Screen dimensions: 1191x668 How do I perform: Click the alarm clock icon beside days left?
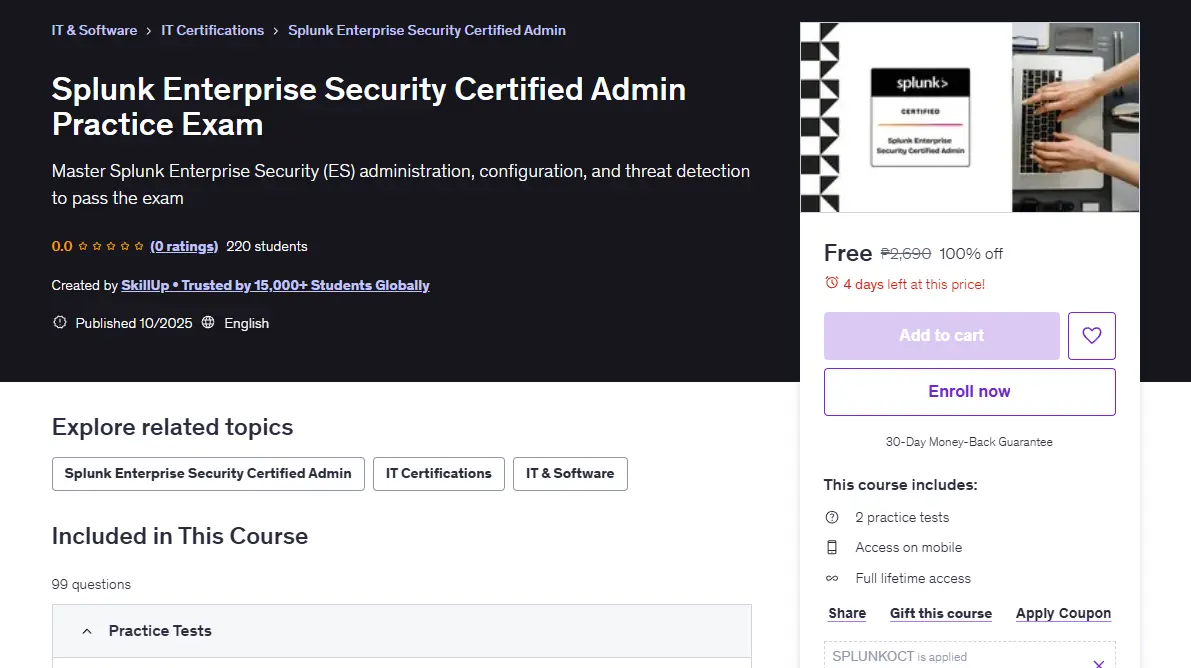pos(832,283)
